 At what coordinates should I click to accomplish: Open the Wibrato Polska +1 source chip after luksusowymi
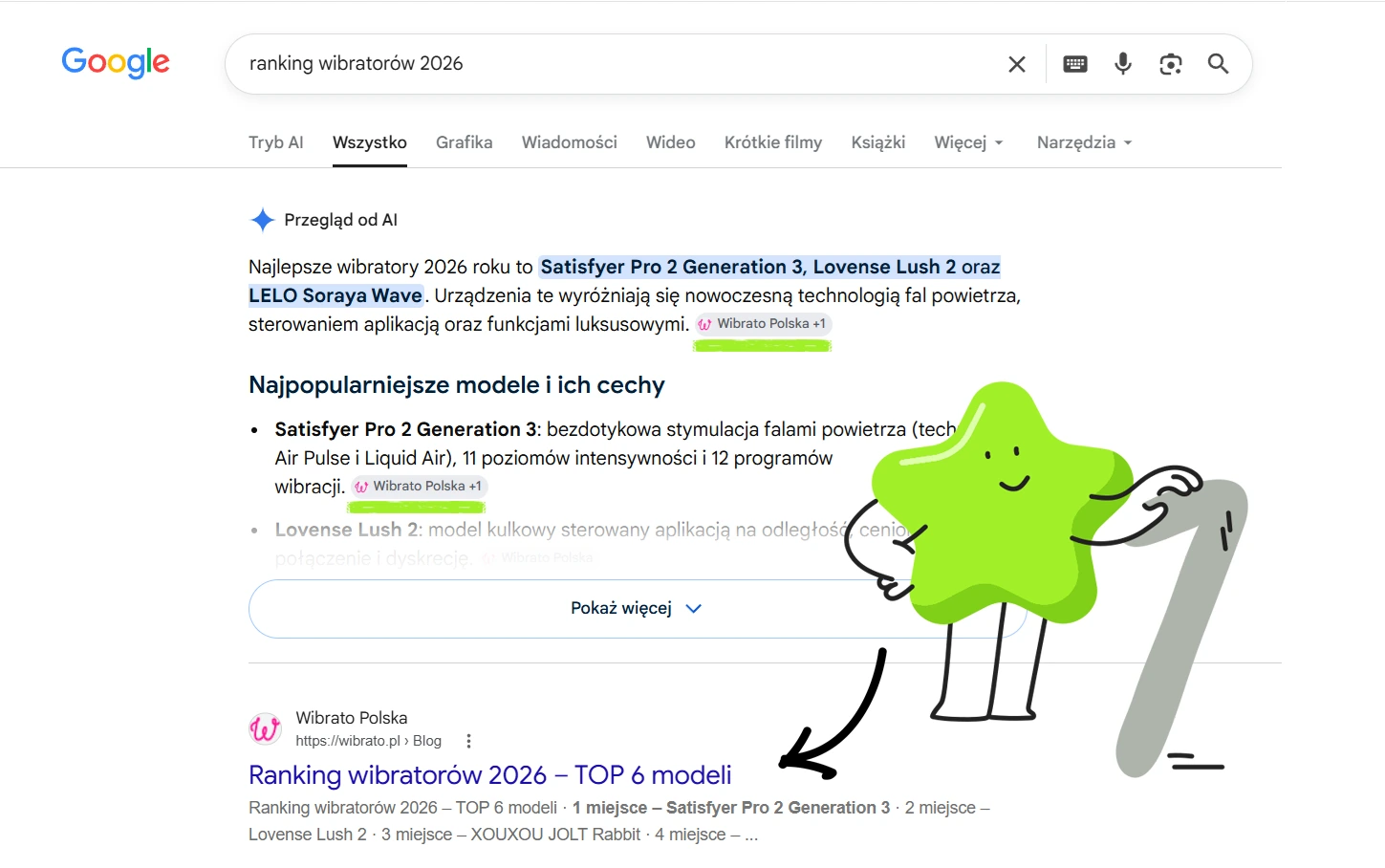763,324
